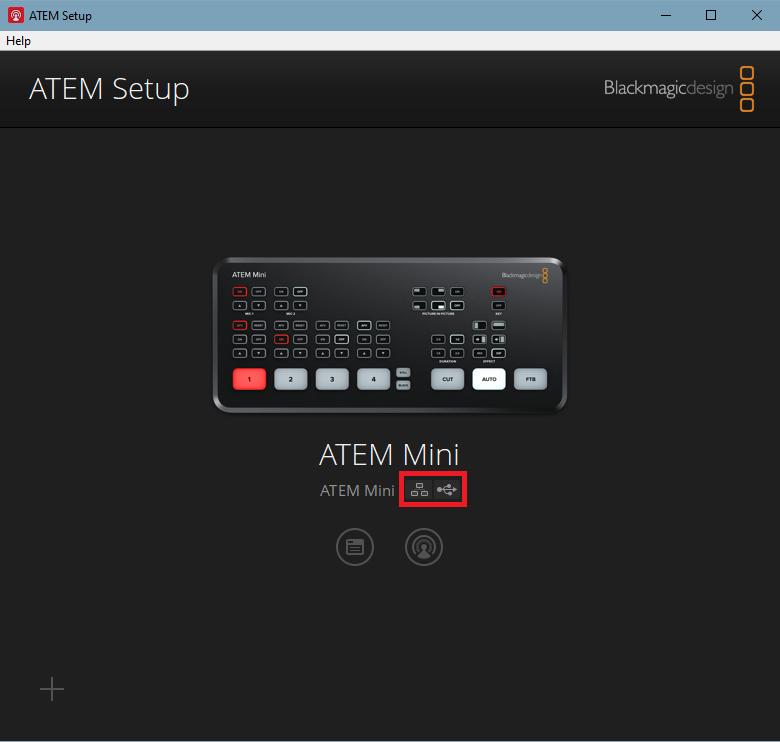Click the USB connection icon
The height and width of the screenshot is (742, 780).
(x=447, y=490)
